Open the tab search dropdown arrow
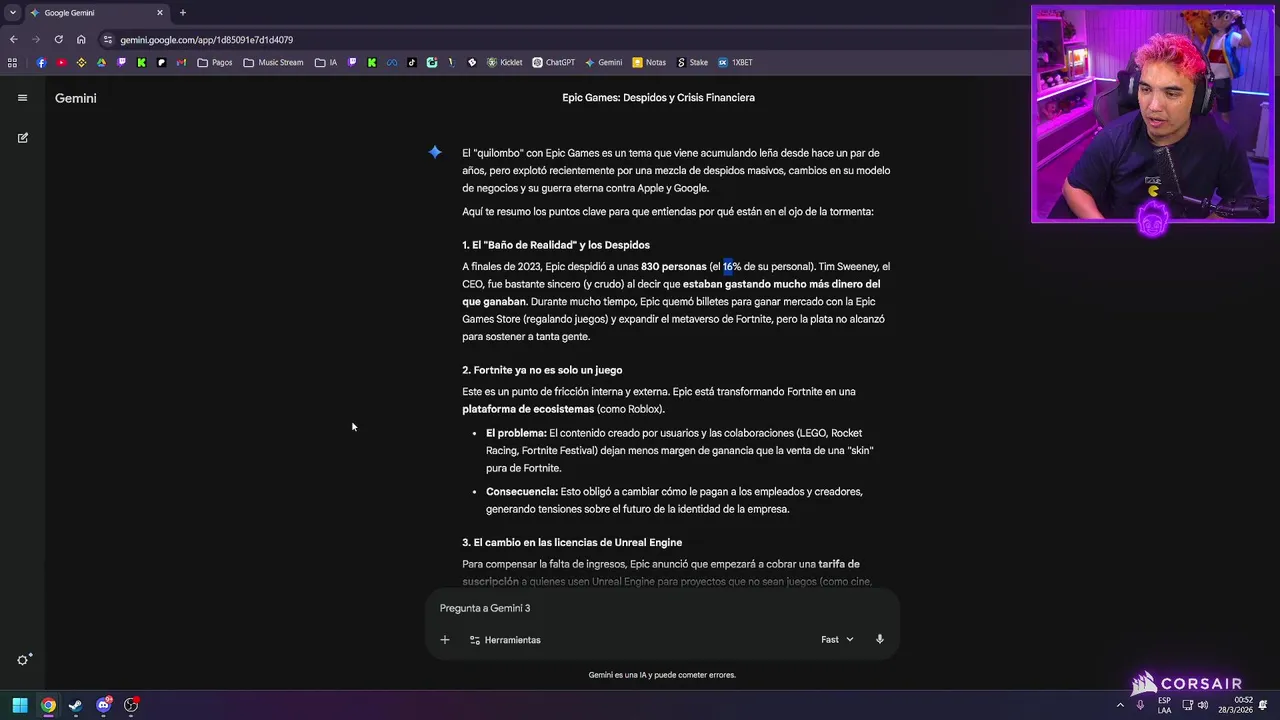This screenshot has height=720, width=1280. coord(12,13)
